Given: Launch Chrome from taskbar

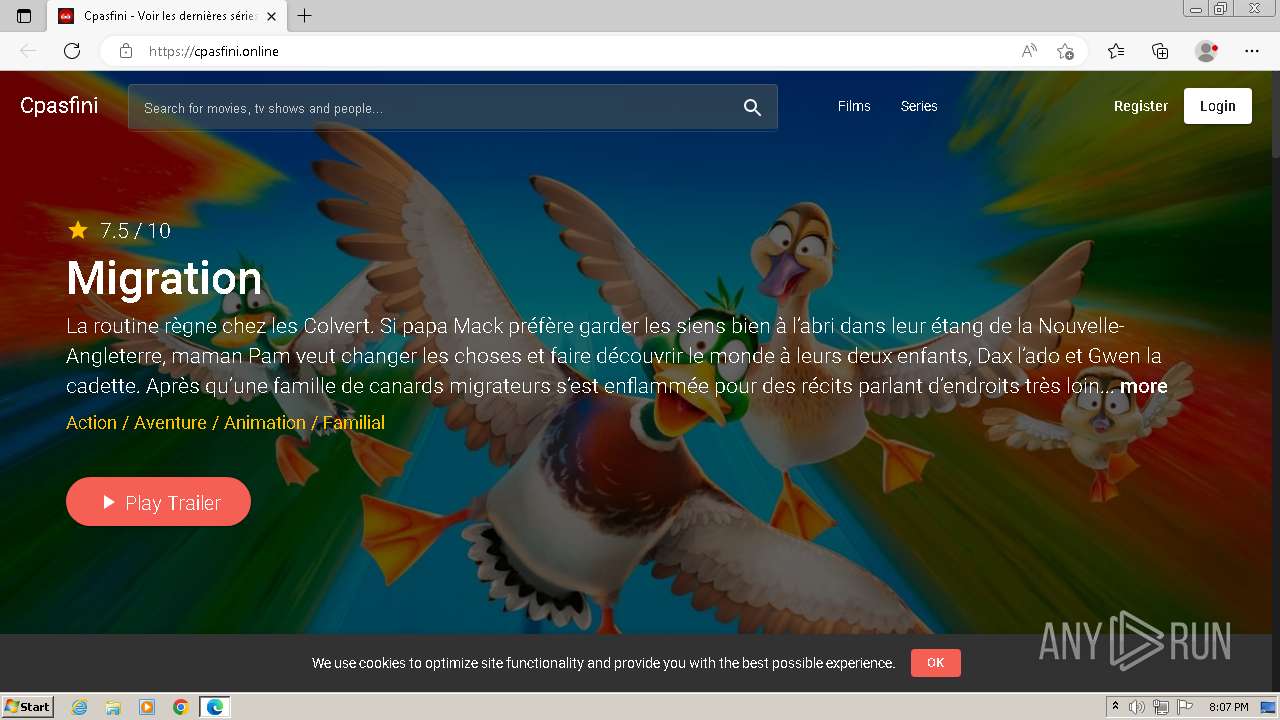Looking at the screenshot, I should click(x=181, y=707).
